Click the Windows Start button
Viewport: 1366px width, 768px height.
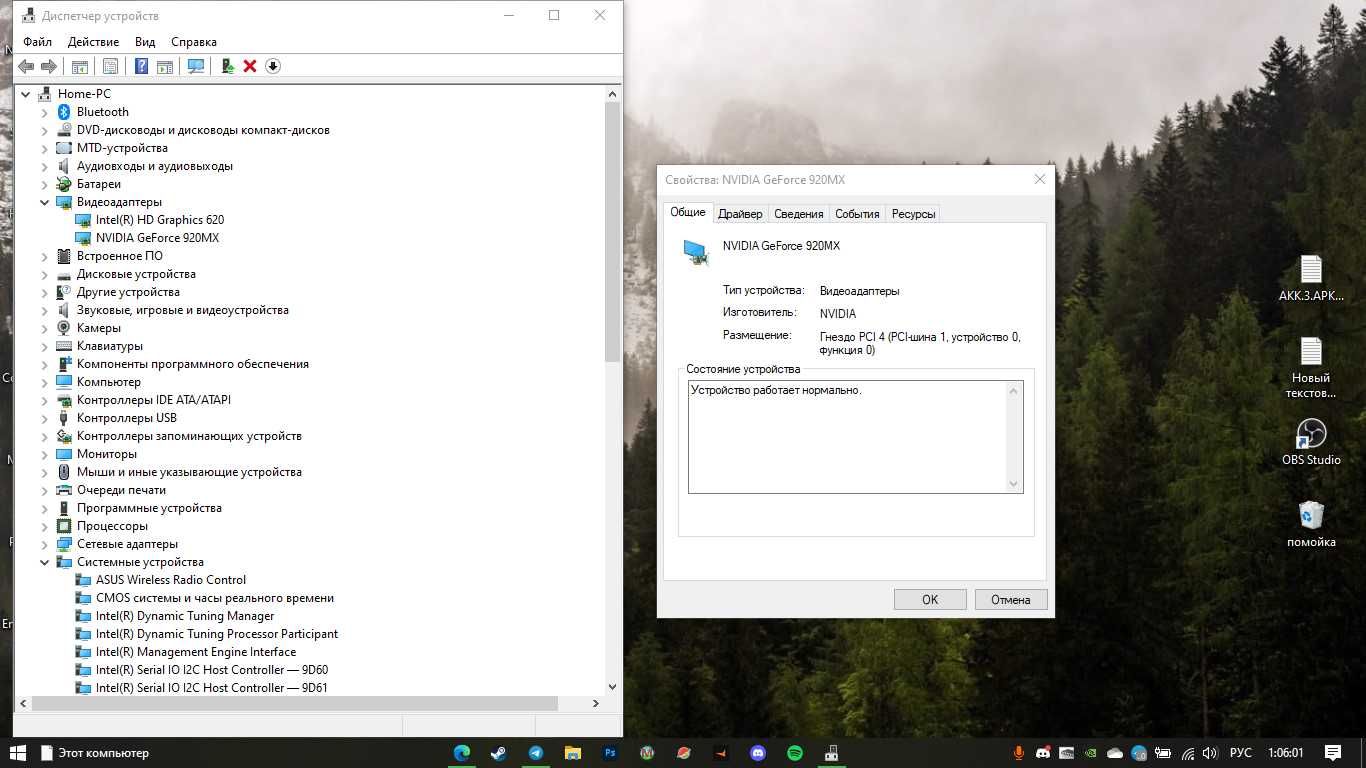(x=17, y=753)
